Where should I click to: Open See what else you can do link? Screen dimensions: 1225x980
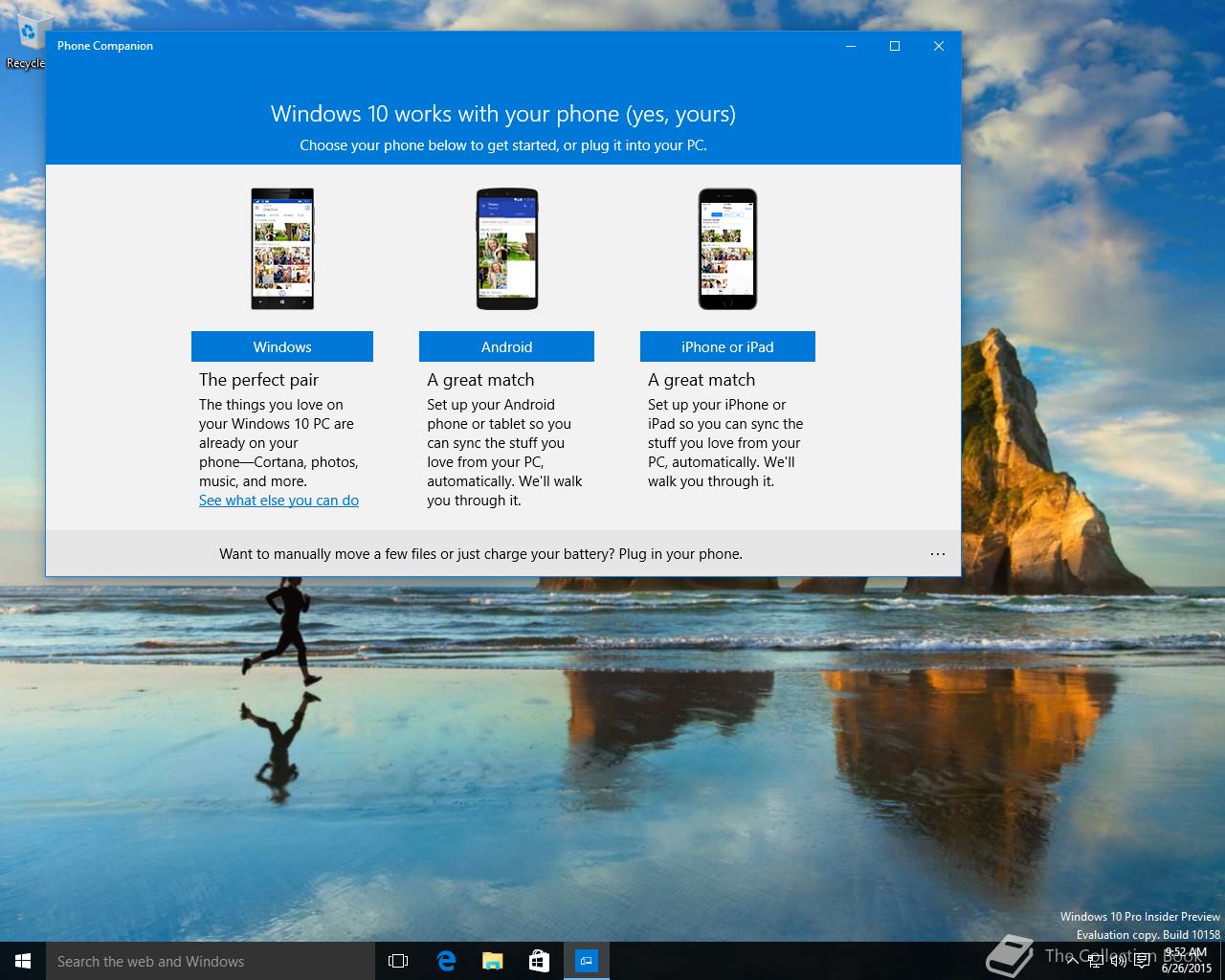278,501
